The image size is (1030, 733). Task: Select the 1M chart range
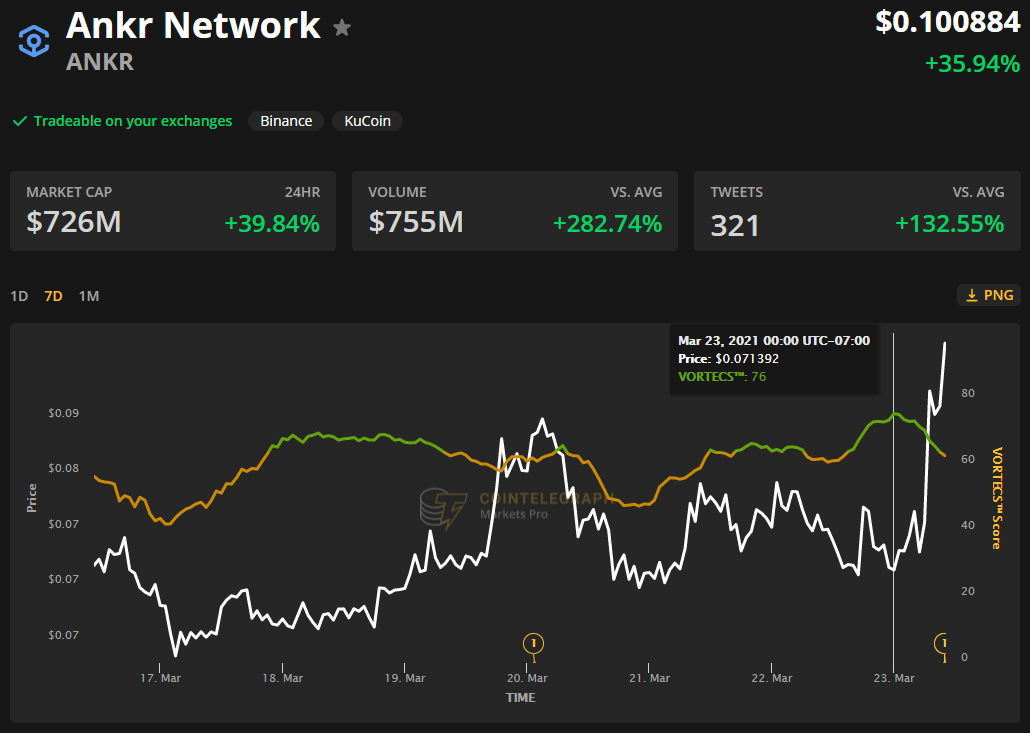click(x=89, y=296)
